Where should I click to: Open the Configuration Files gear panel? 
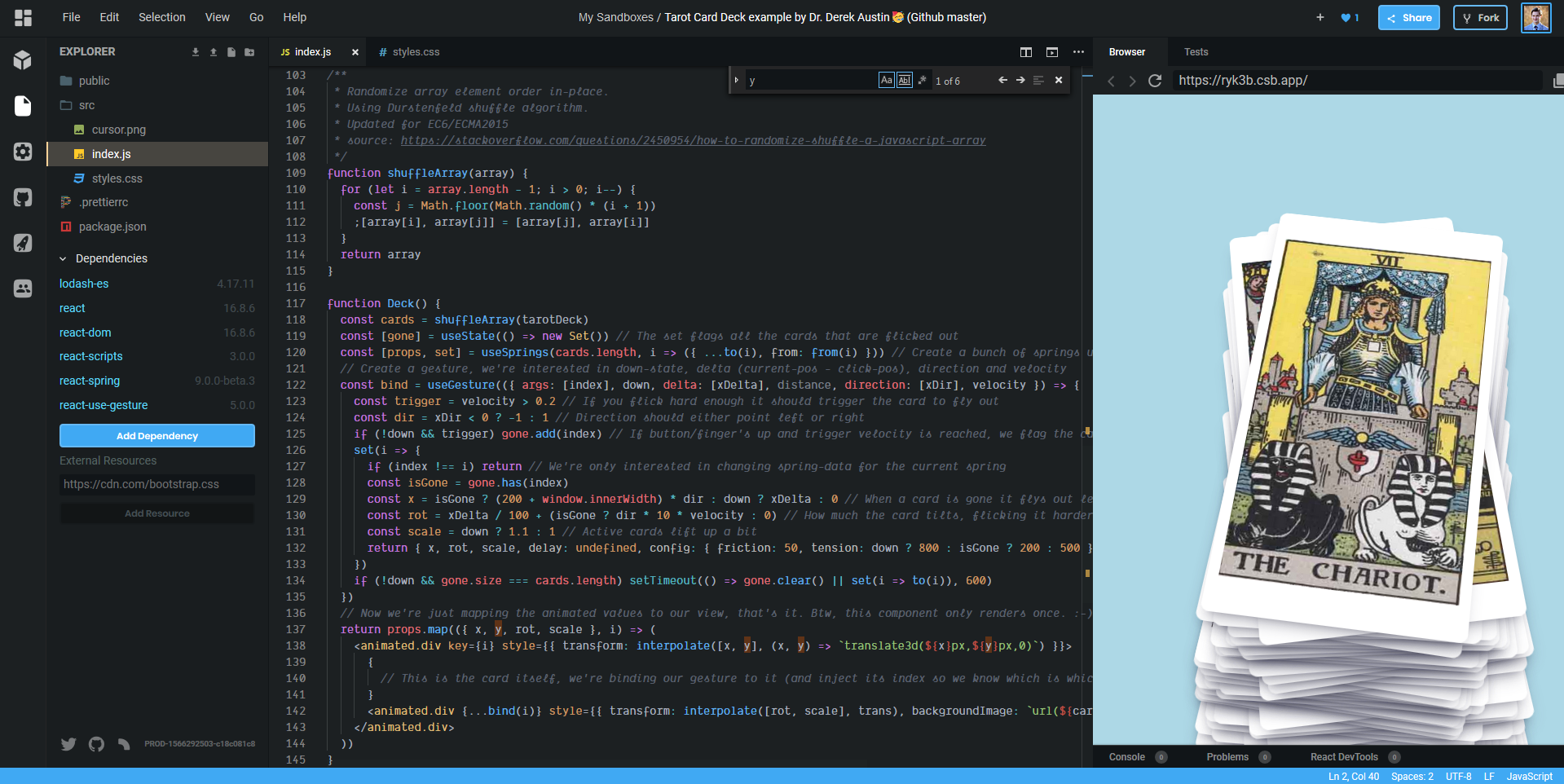[x=23, y=152]
